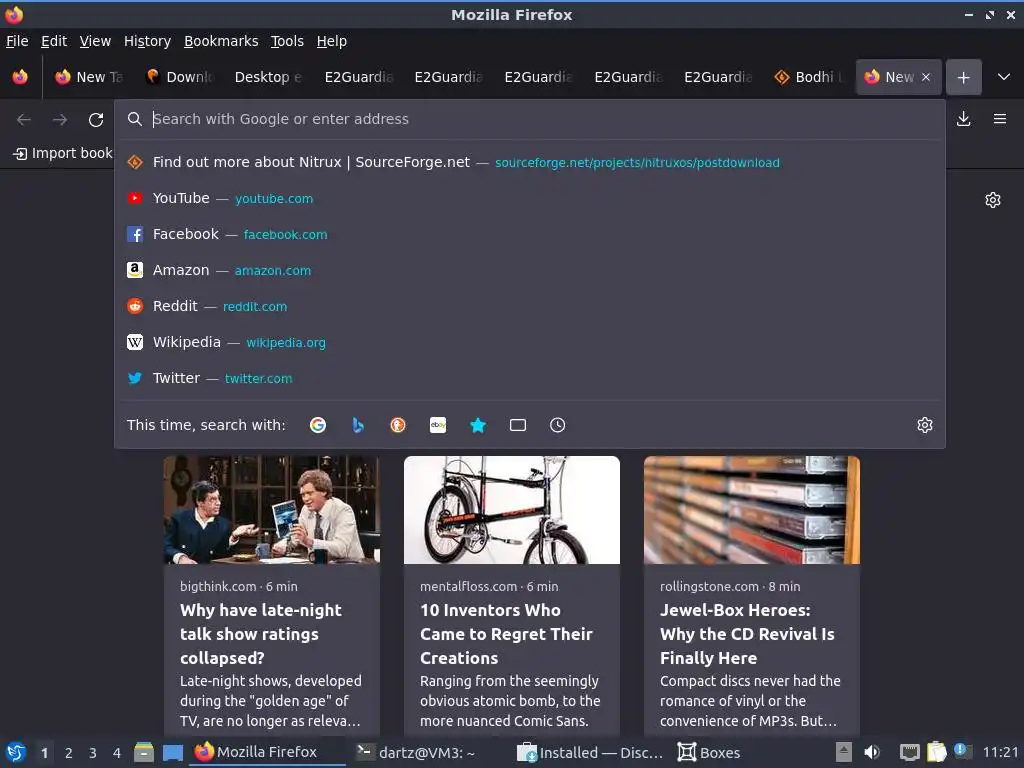Open the File menu
The image size is (1024, 768).
point(17,41)
